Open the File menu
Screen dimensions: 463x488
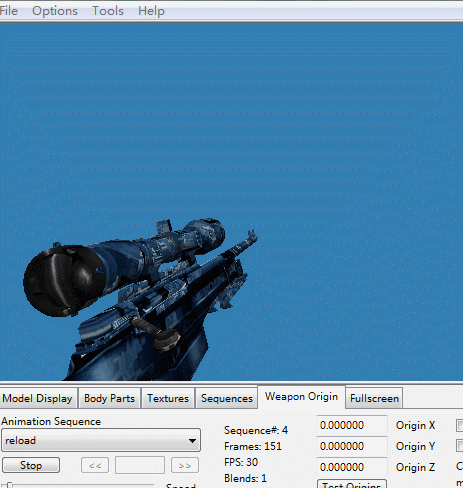pyautogui.click(x=8, y=11)
